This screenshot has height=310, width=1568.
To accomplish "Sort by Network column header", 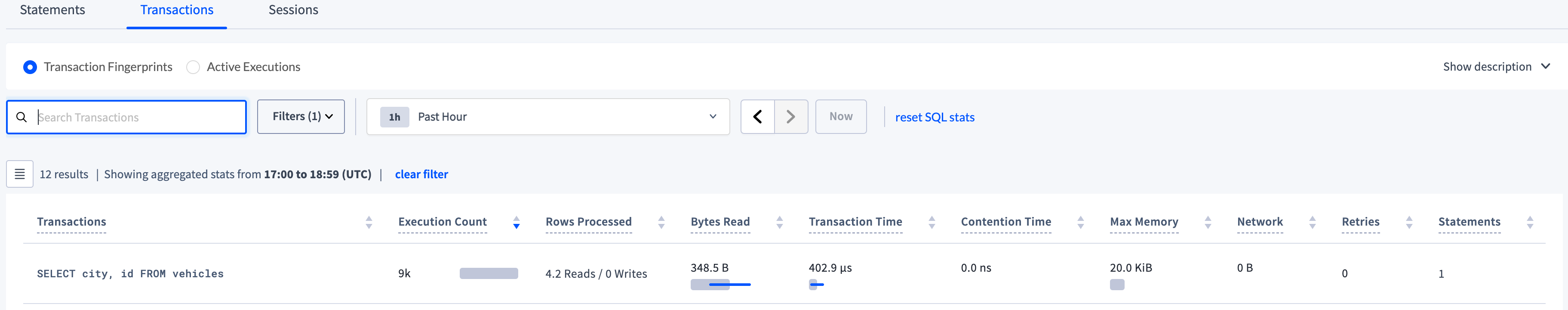I will point(1260,222).
